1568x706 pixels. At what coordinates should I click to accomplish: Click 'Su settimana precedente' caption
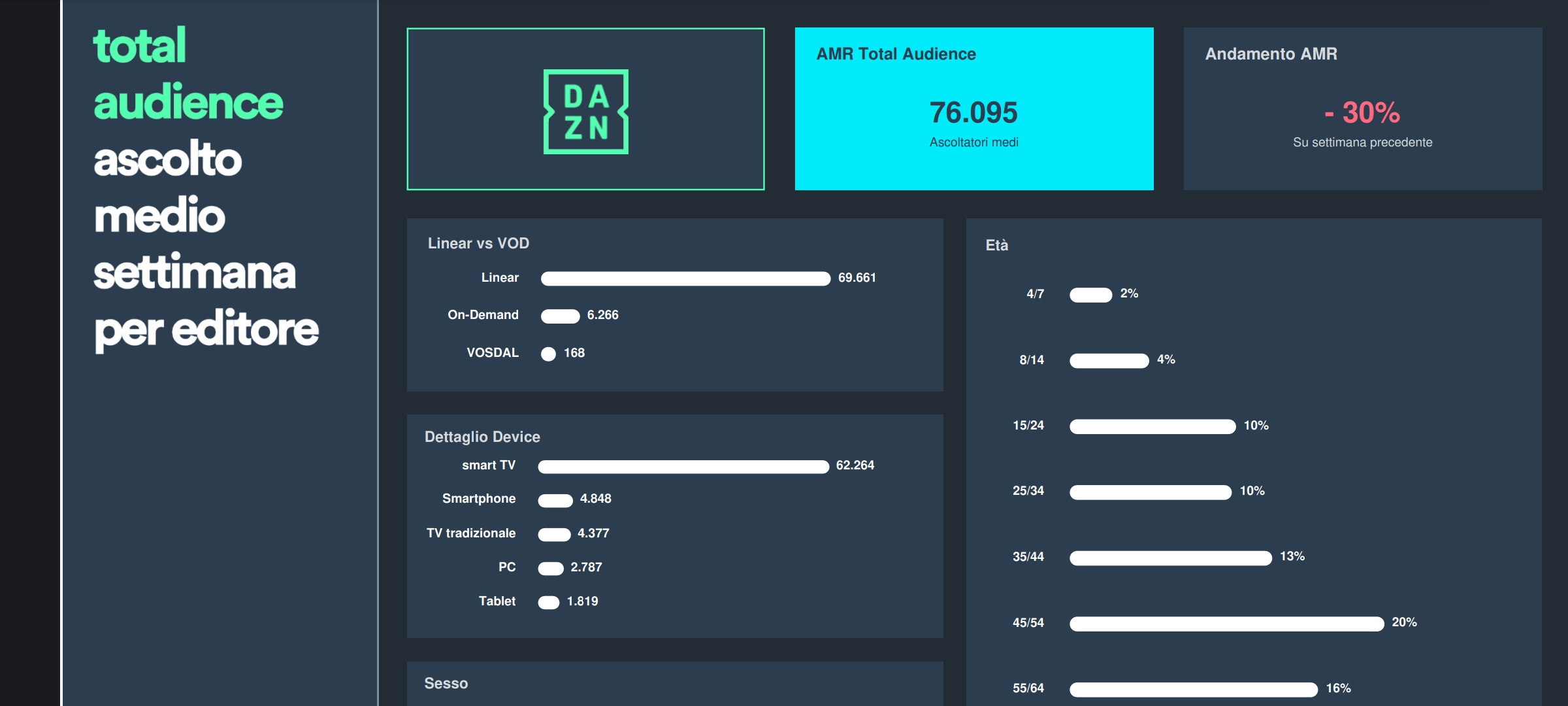(1362, 143)
